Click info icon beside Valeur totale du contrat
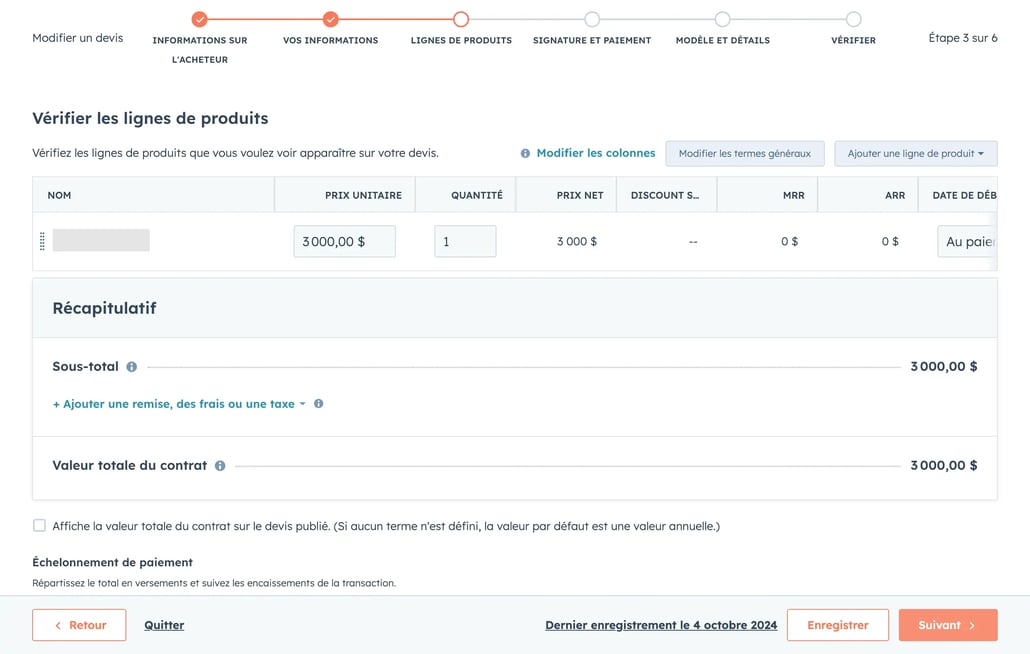The height and width of the screenshot is (654, 1030). click(220, 466)
